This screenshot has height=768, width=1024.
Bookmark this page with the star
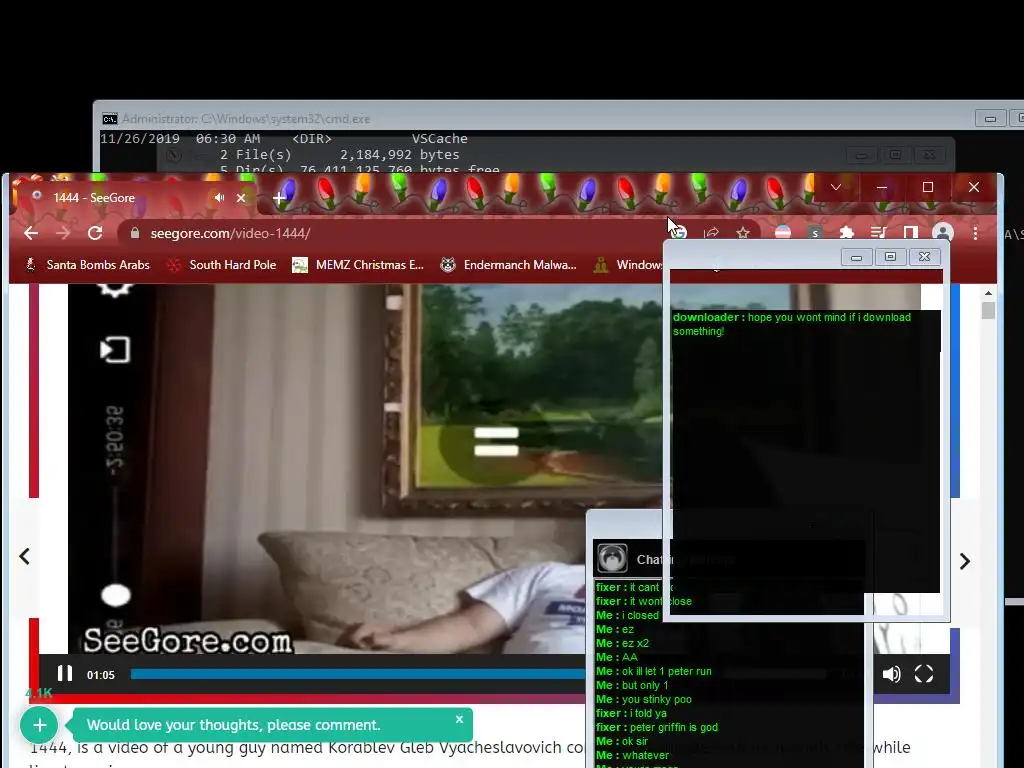[x=743, y=232]
